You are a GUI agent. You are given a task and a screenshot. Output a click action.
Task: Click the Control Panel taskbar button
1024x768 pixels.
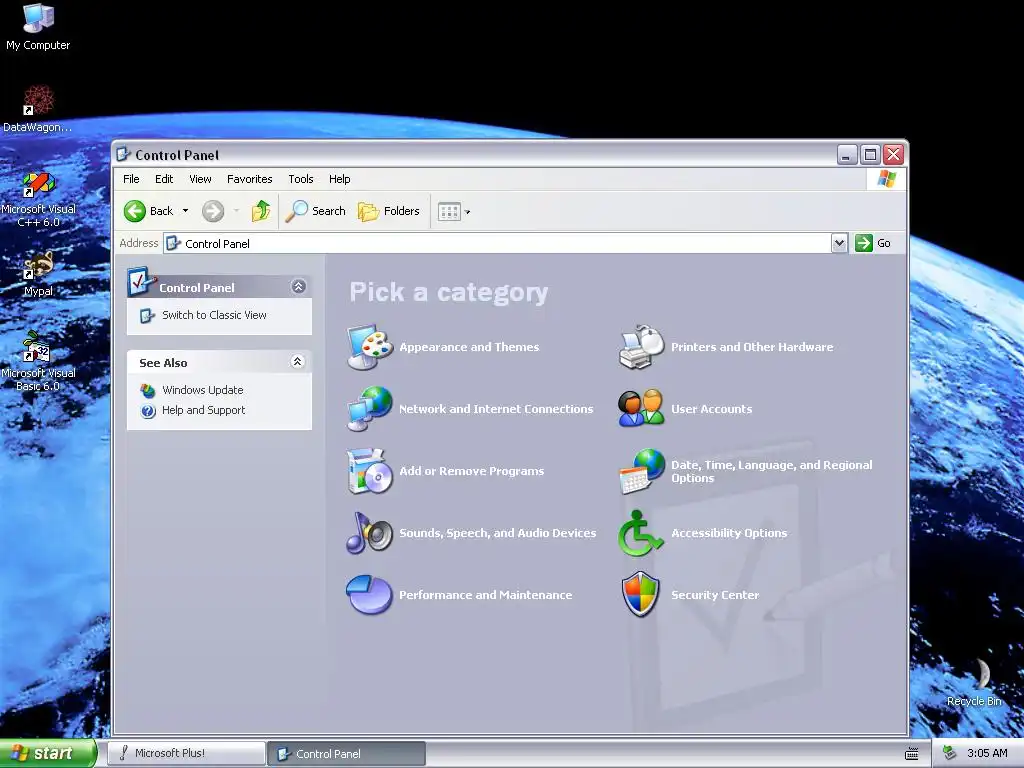click(x=347, y=754)
